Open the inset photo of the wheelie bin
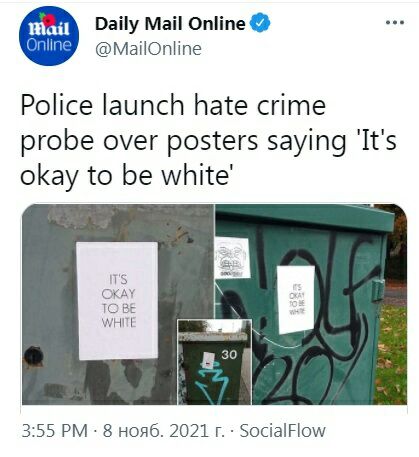Image resolution: width=419 pixels, height=457 pixels. [215, 362]
